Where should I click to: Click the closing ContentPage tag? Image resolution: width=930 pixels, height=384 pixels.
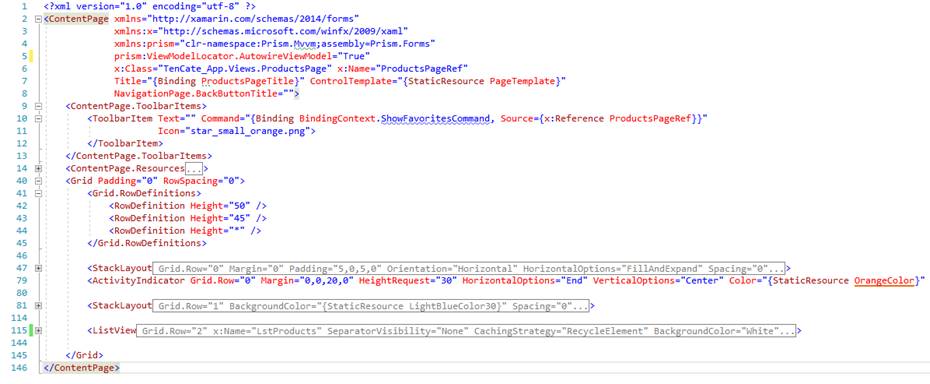click(x=82, y=368)
